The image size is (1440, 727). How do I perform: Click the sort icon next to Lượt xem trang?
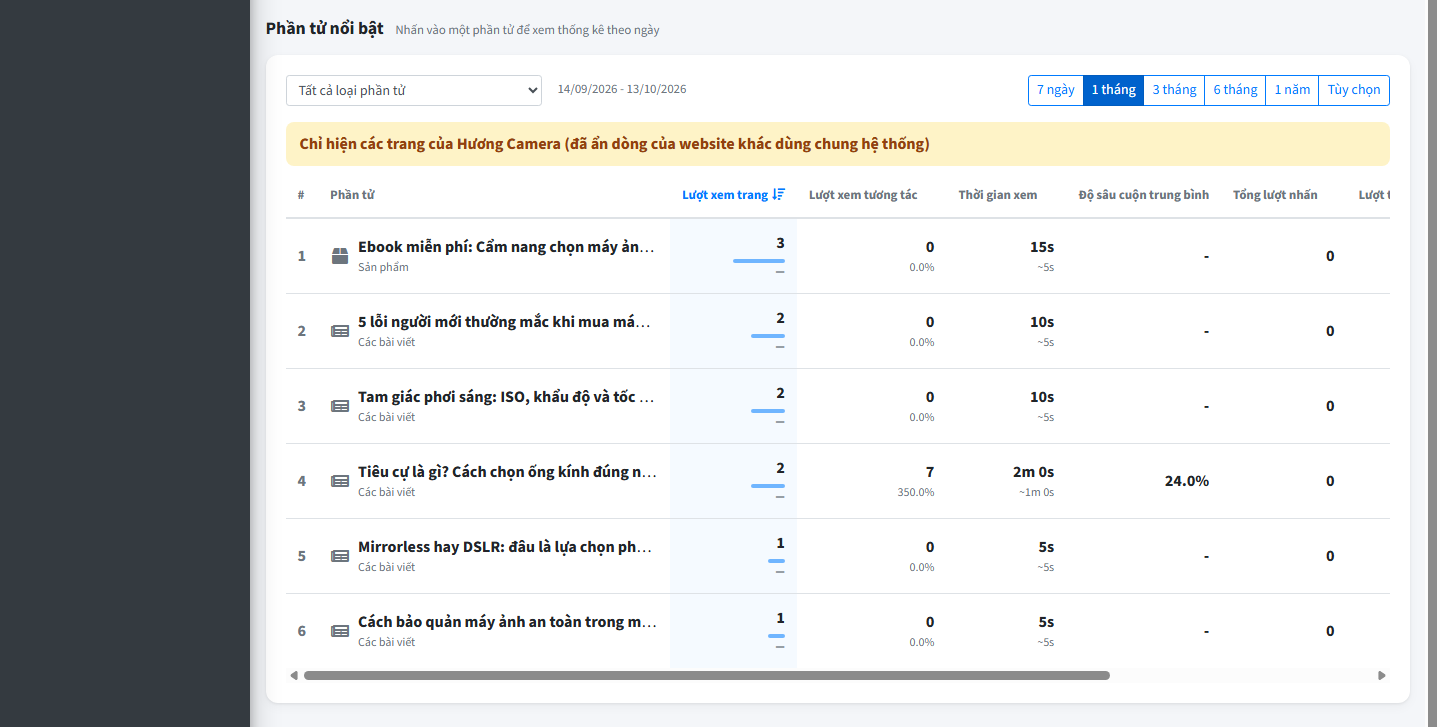click(779, 195)
